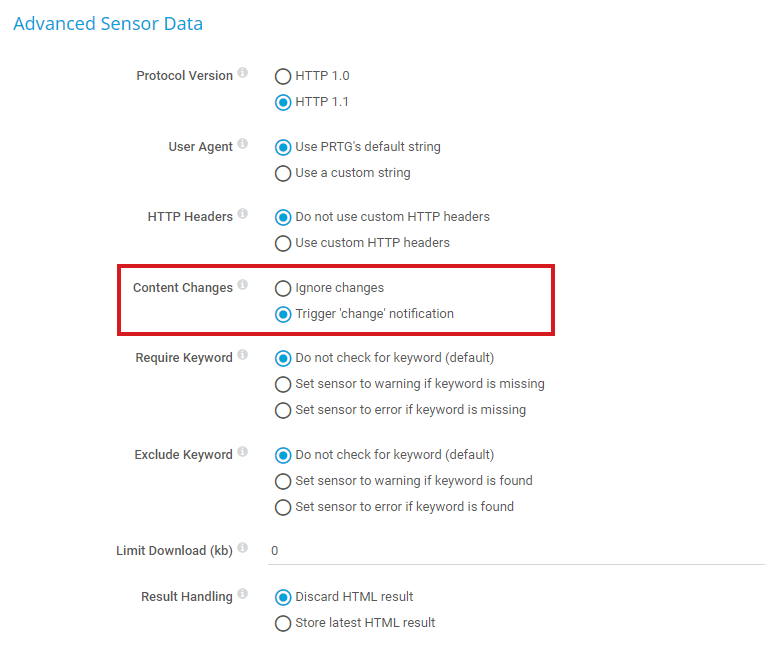Click info icon next to Content Changes
This screenshot has width=782, height=647.
pos(243,286)
